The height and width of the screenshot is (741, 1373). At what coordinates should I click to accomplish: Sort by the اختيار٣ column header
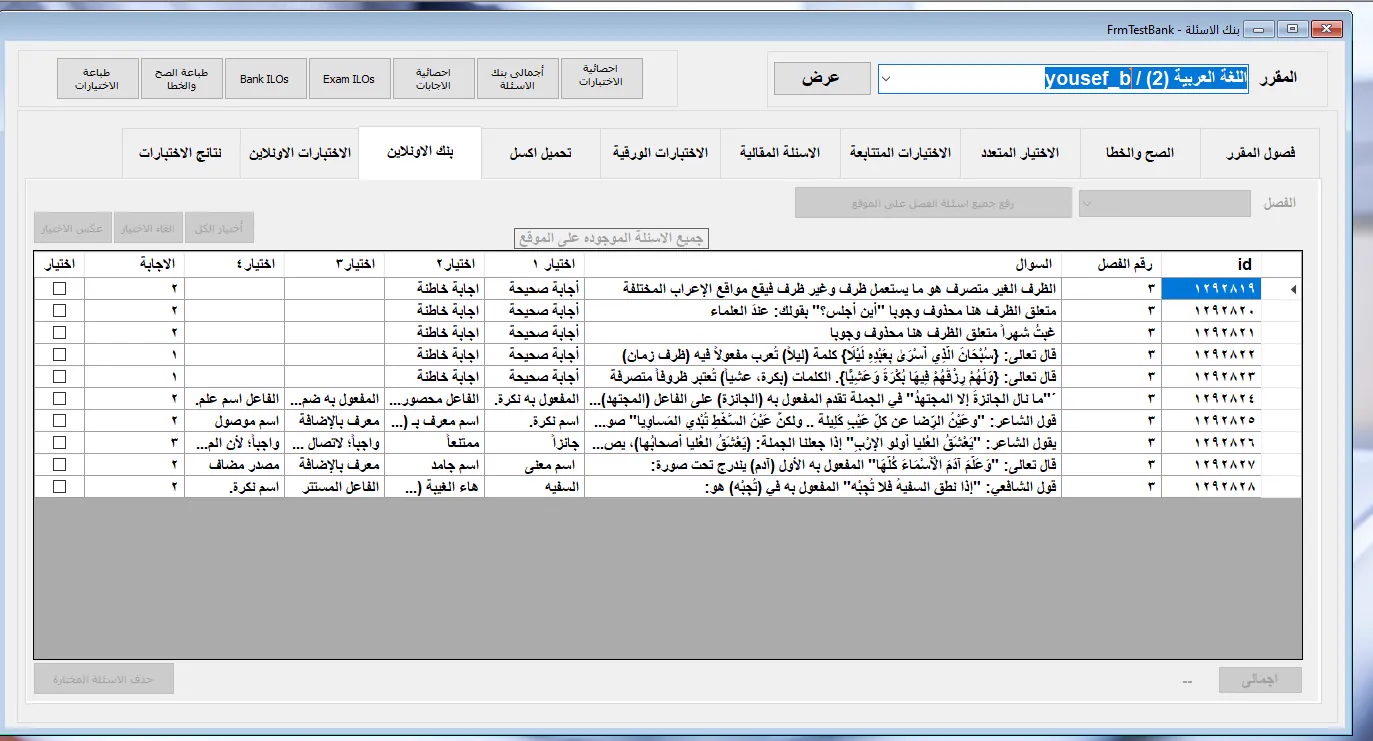tap(334, 264)
